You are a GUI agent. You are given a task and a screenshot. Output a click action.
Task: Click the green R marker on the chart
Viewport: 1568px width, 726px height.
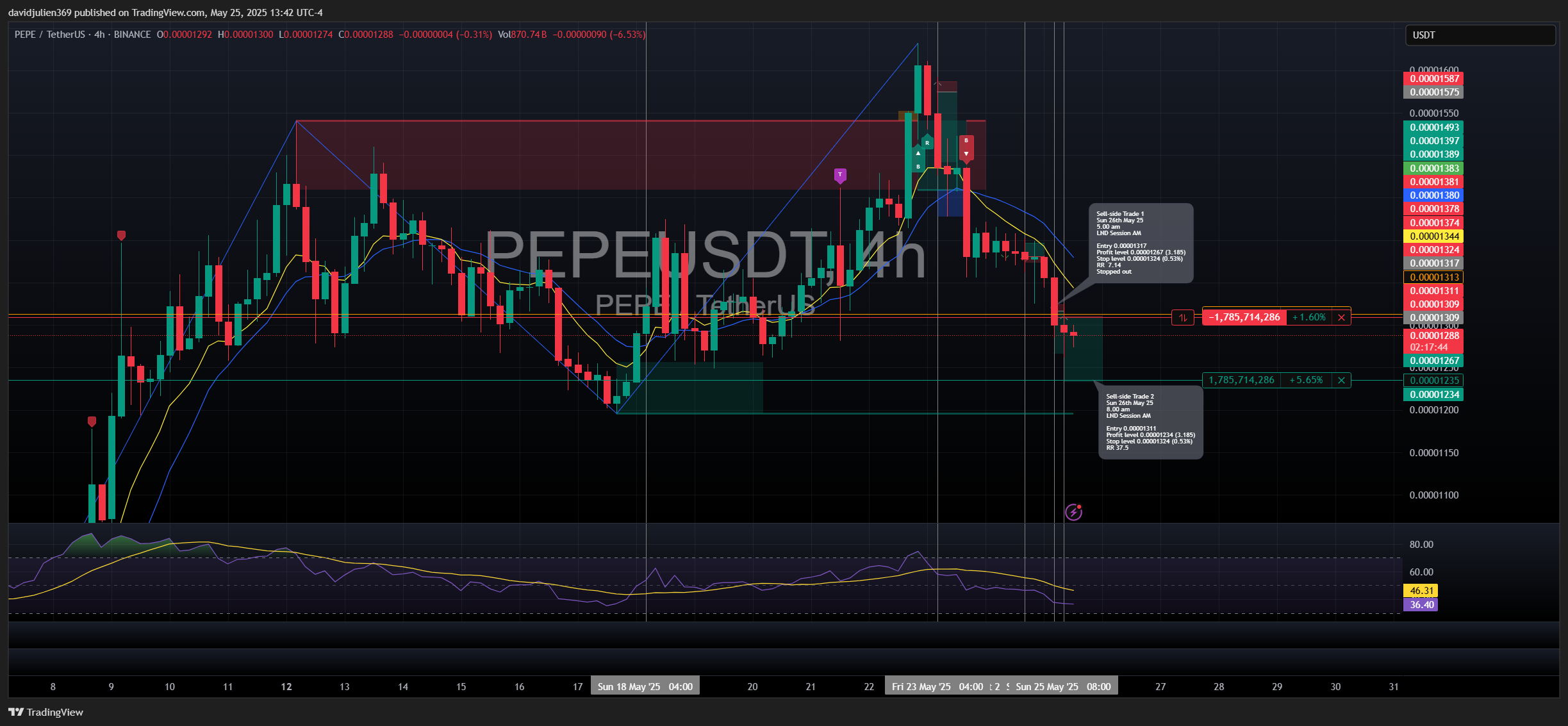(x=927, y=142)
